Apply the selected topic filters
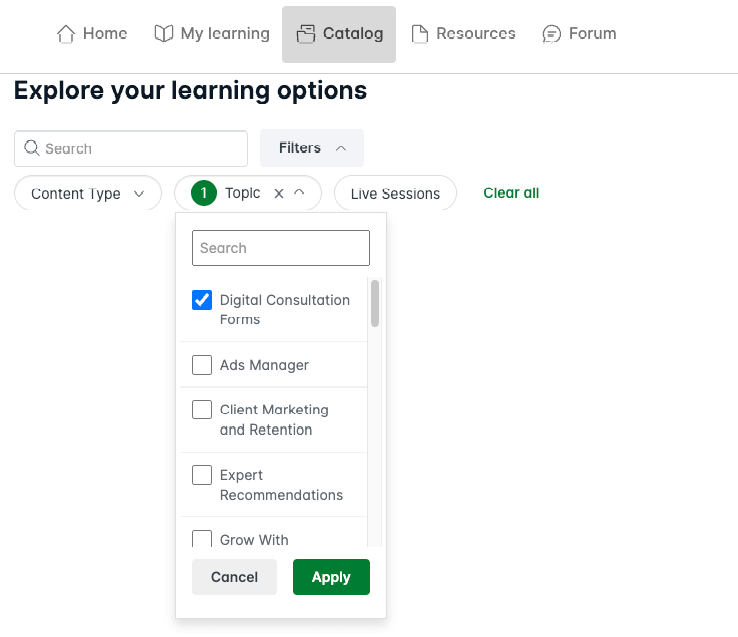Image resolution: width=738 pixels, height=637 pixels. (x=331, y=577)
